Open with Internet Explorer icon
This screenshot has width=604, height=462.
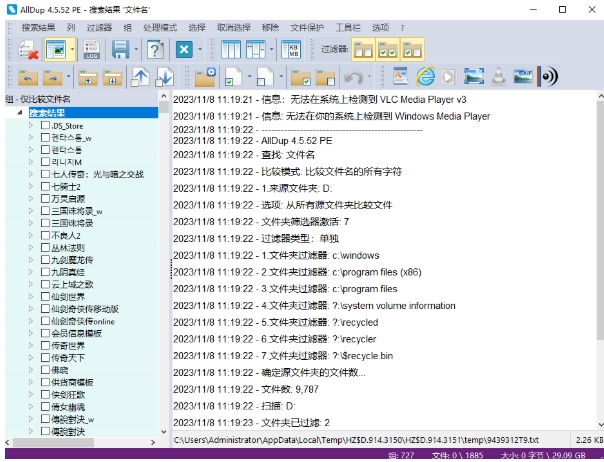425,76
